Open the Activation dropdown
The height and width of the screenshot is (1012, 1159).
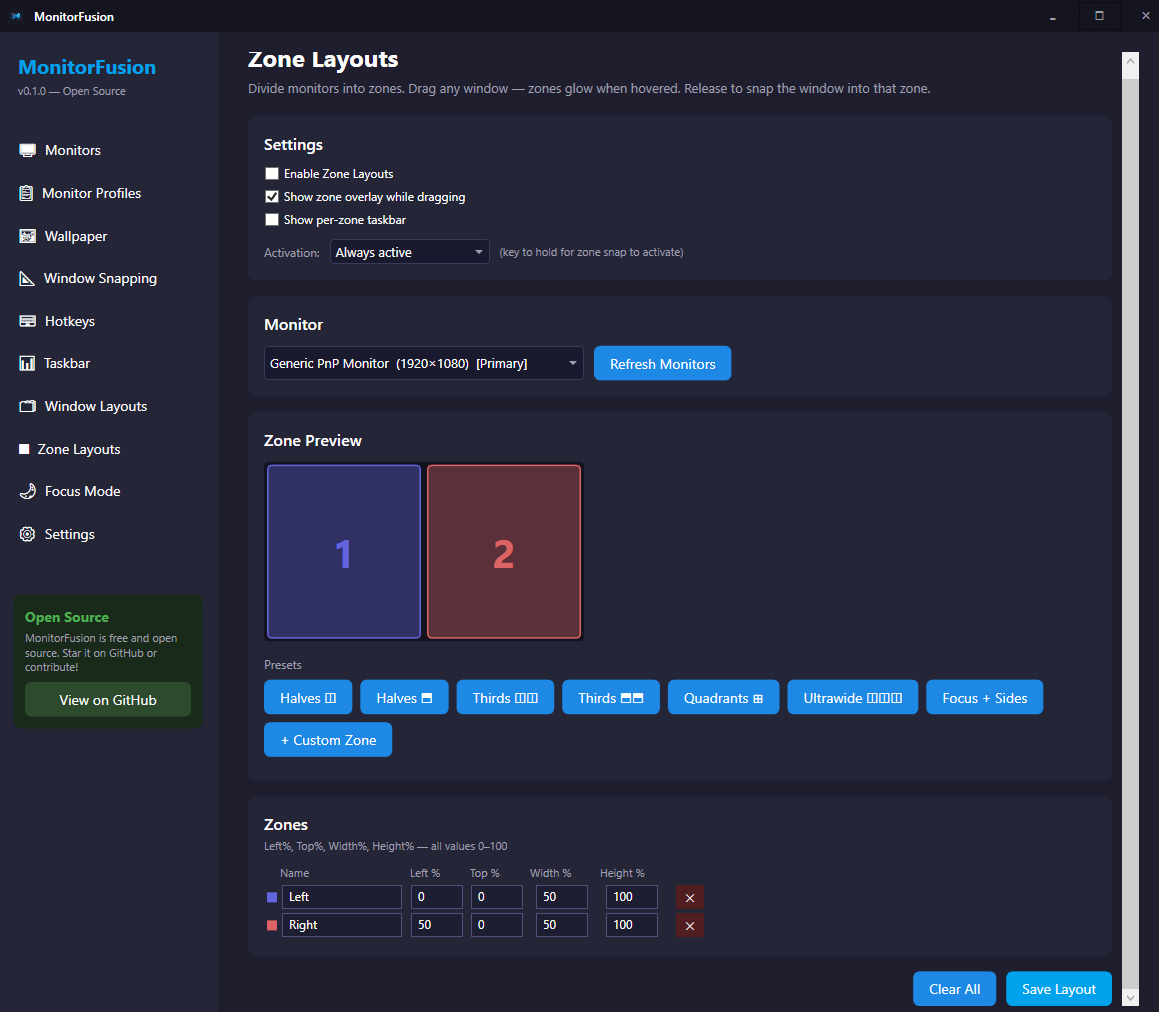pyautogui.click(x=409, y=251)
